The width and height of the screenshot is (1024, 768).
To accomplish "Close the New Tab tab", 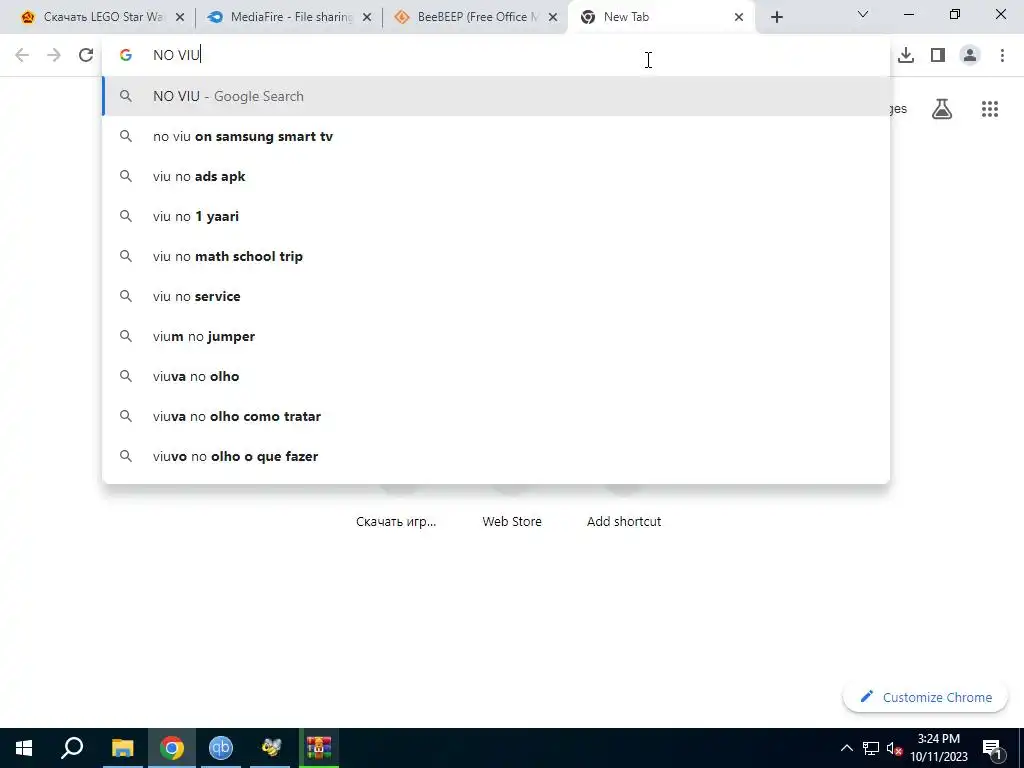I will [739, 17].
